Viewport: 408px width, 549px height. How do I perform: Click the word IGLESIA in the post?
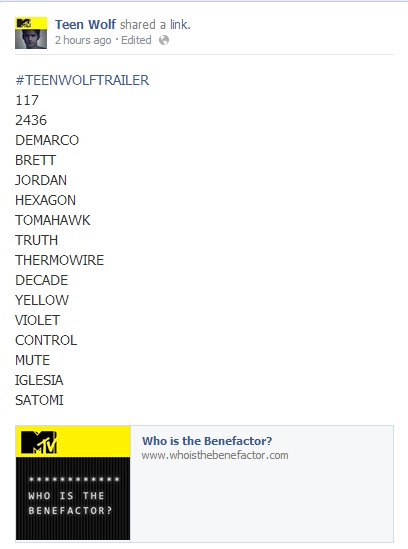point(39,380)
